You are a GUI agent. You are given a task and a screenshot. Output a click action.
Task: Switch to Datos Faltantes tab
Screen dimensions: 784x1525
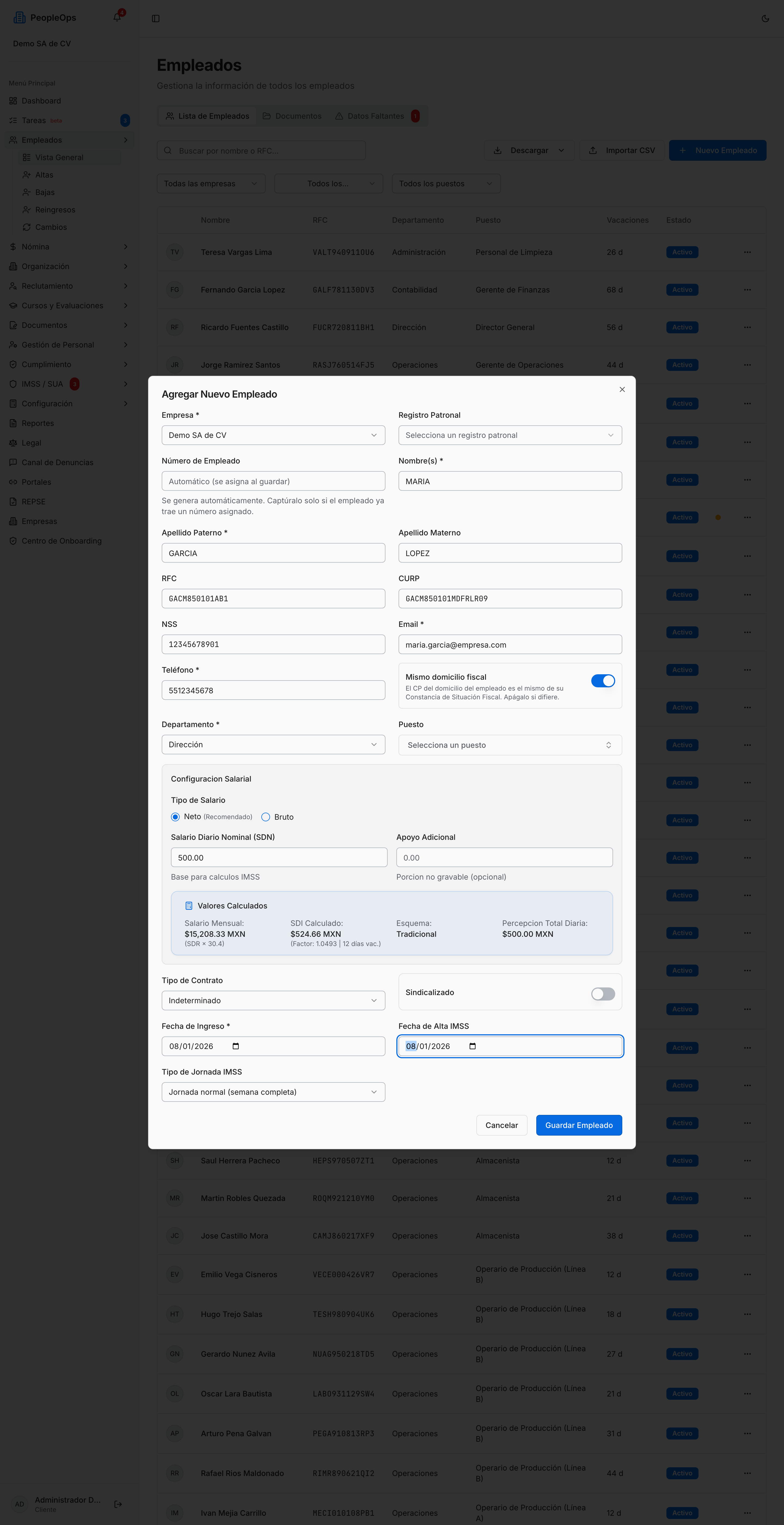378,116
